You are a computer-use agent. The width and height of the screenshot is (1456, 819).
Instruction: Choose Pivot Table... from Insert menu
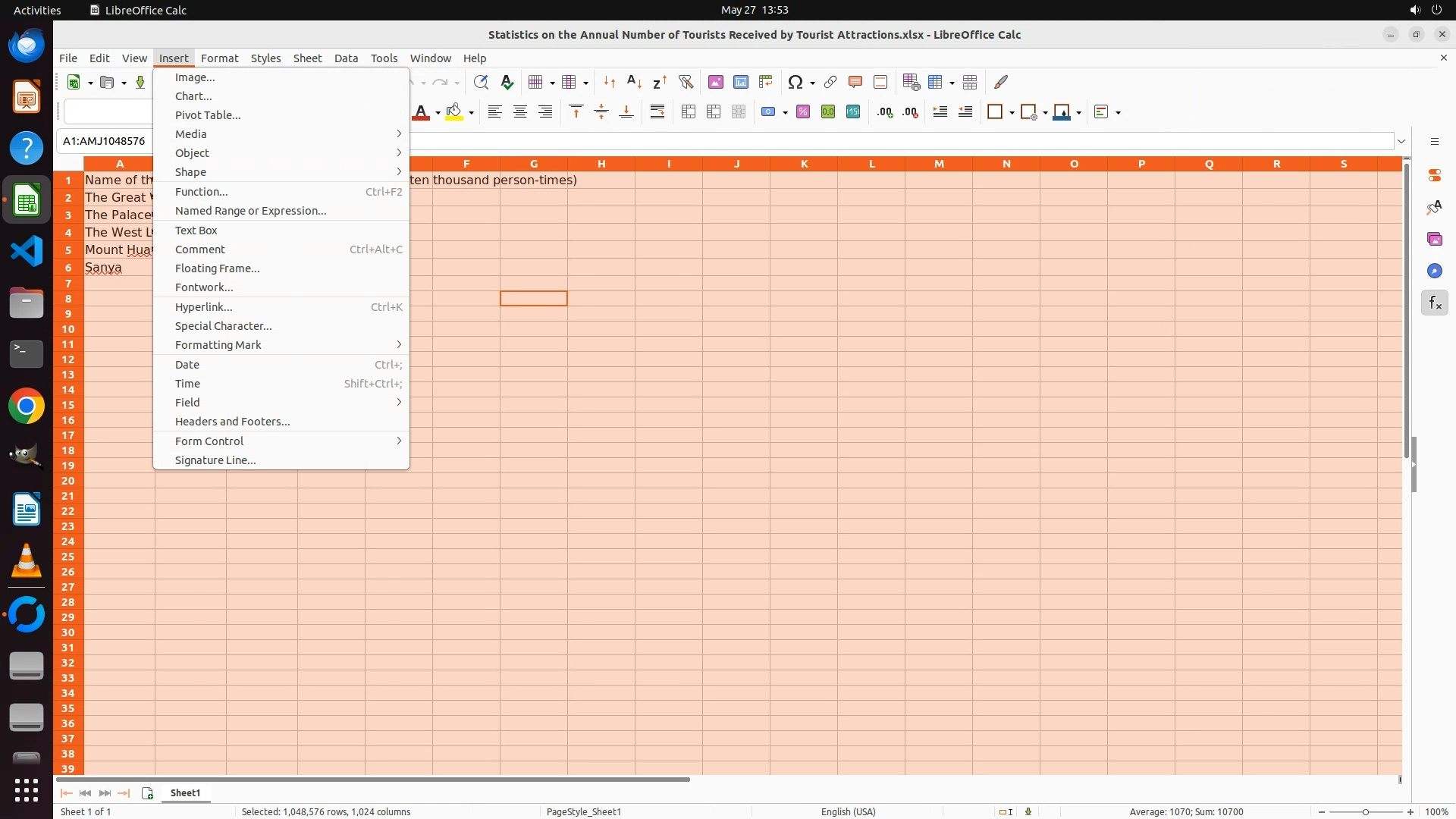(x=208, y=115)
